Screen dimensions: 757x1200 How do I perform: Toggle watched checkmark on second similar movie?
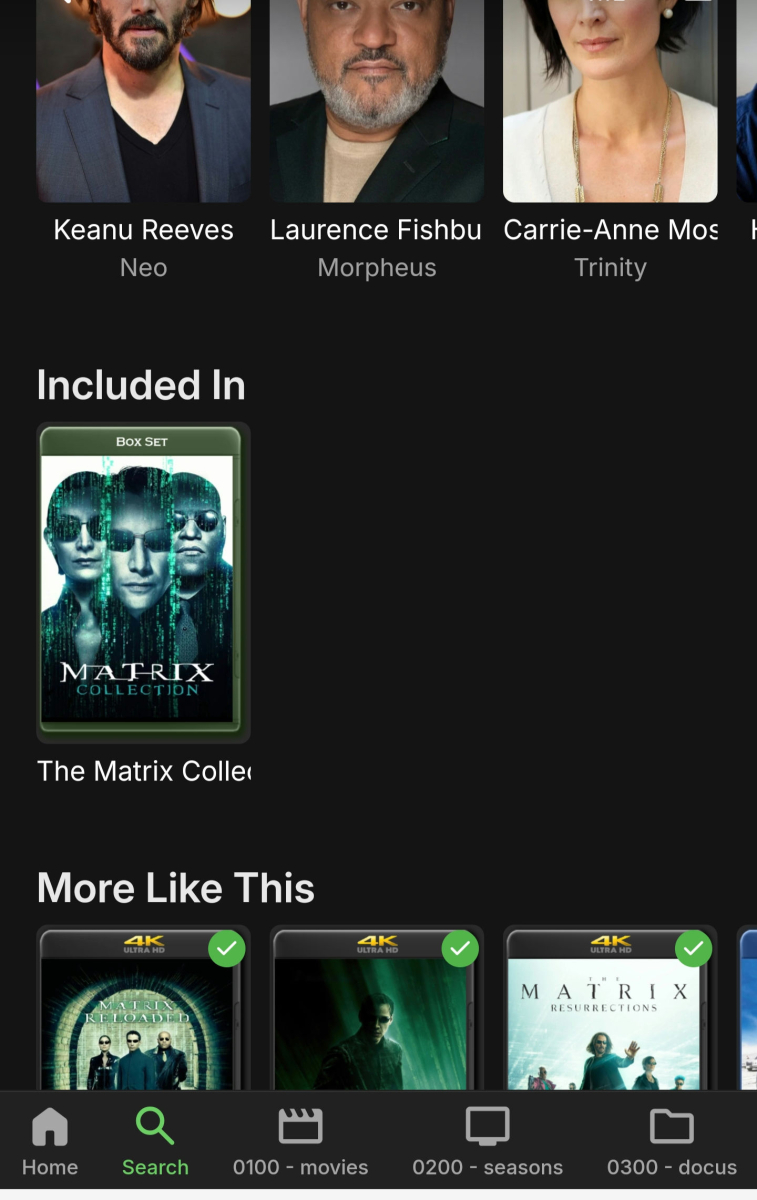(x=460, y=947)
